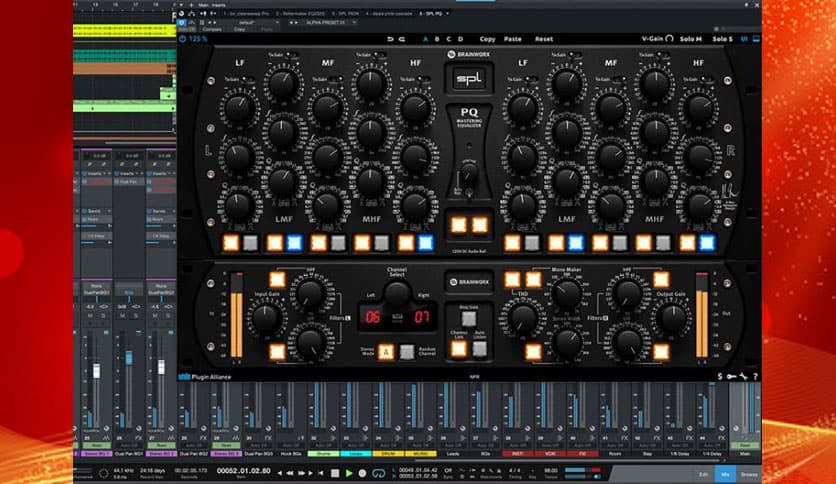Click the Mono Maker knob
The width and height of the screenshot is (836, 484).
pos(567,293)
